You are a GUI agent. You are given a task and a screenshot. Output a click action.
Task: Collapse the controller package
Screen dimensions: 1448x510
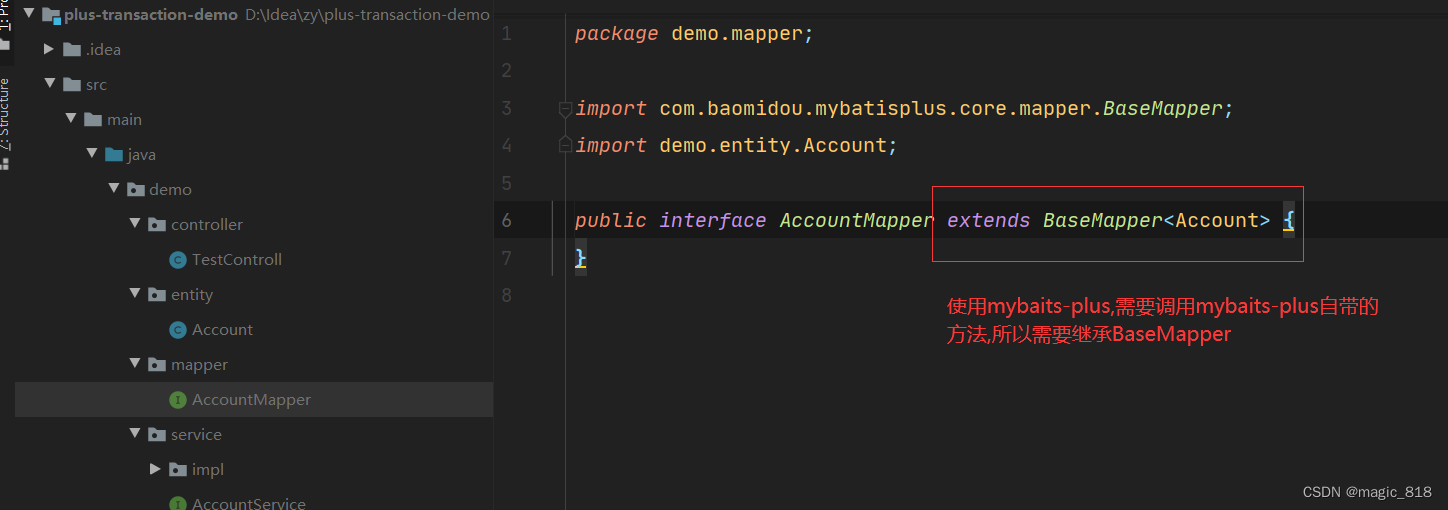click(x=135, y=224)
